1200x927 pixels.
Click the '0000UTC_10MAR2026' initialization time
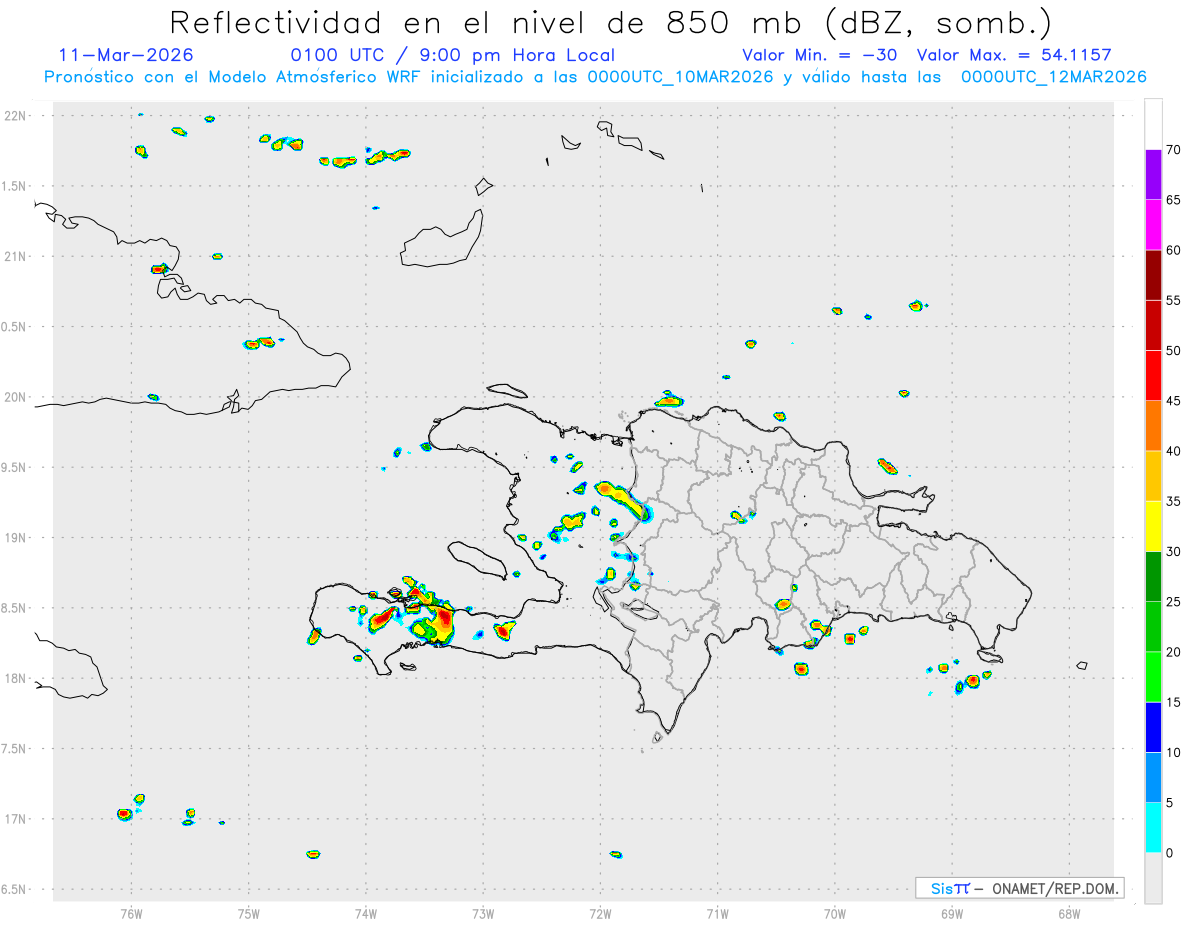(x=680, y=77)
